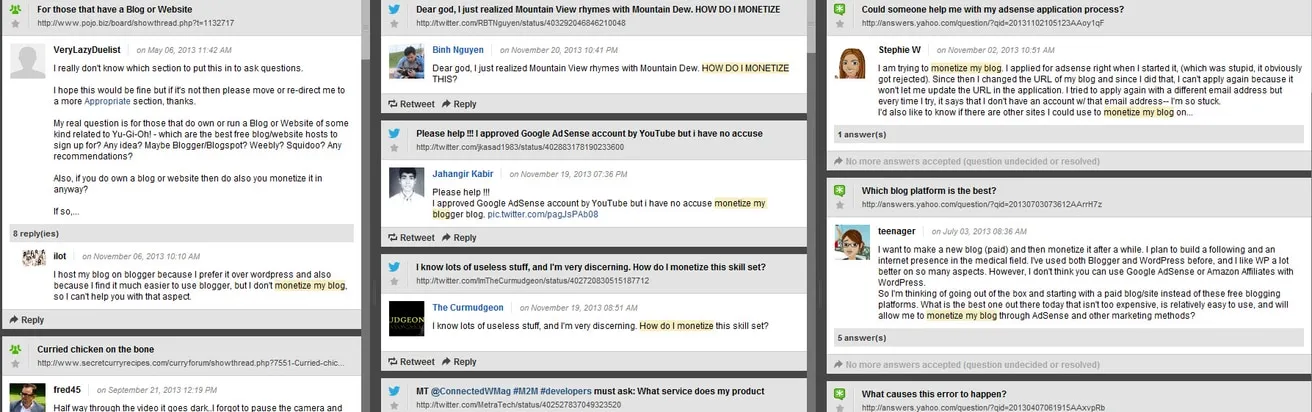Reply to ilot's forum comment
This screenshot has width=1312, height=412.
tap(26, 320)
